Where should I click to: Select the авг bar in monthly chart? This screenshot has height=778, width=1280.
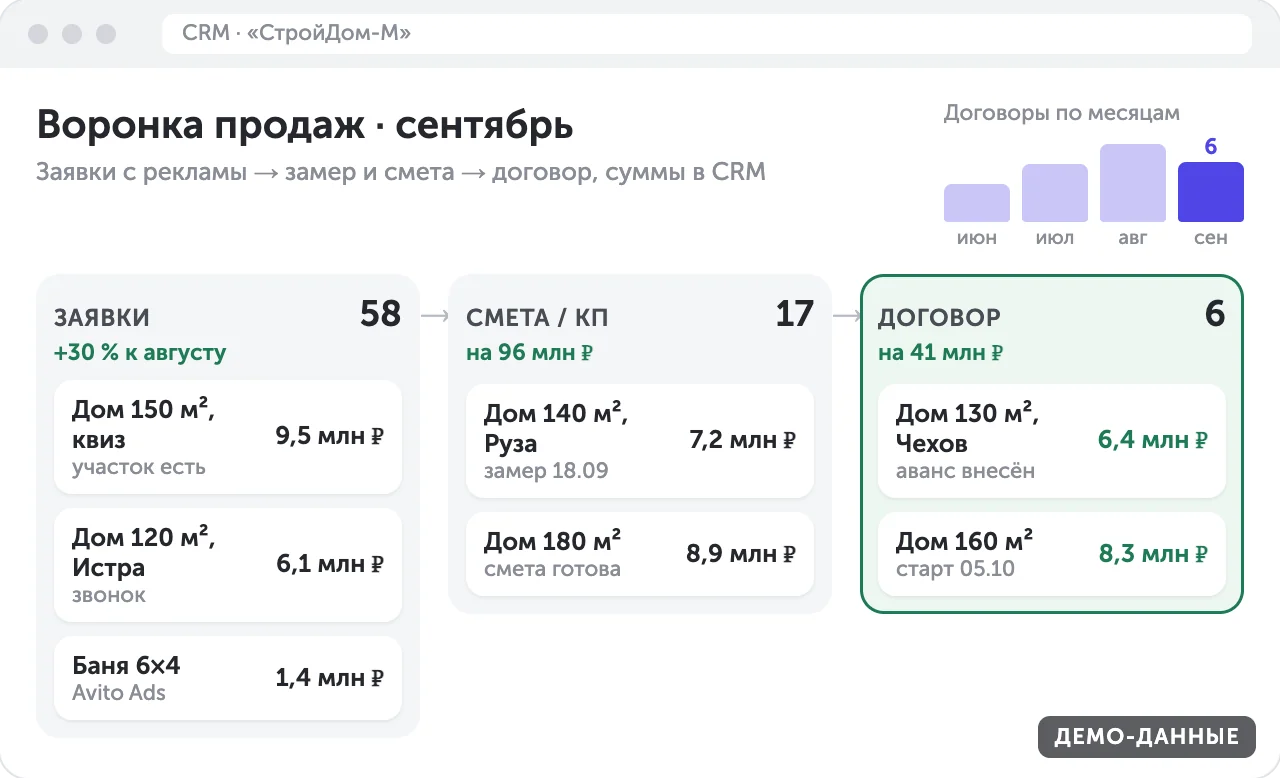click(1132, 183)
